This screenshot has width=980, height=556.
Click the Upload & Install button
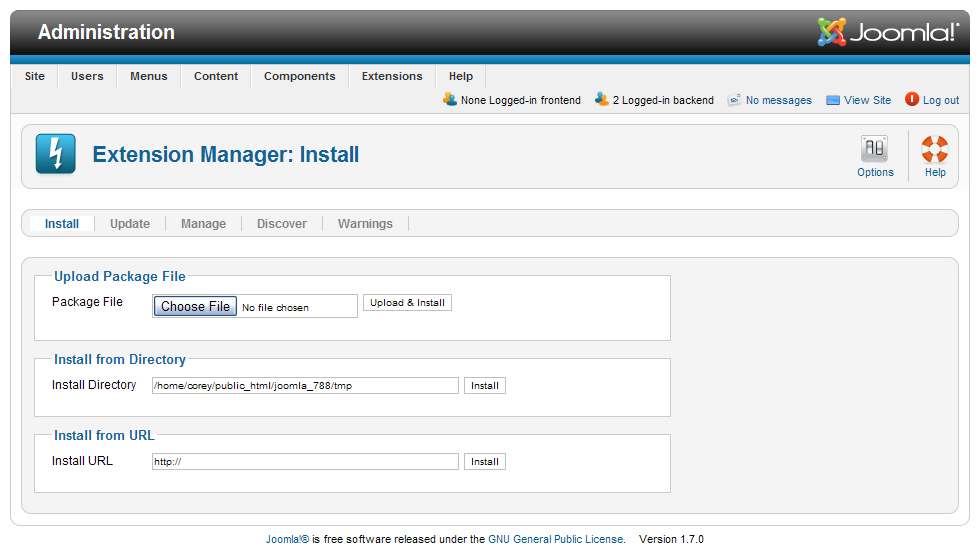click(x=407, y=303)
